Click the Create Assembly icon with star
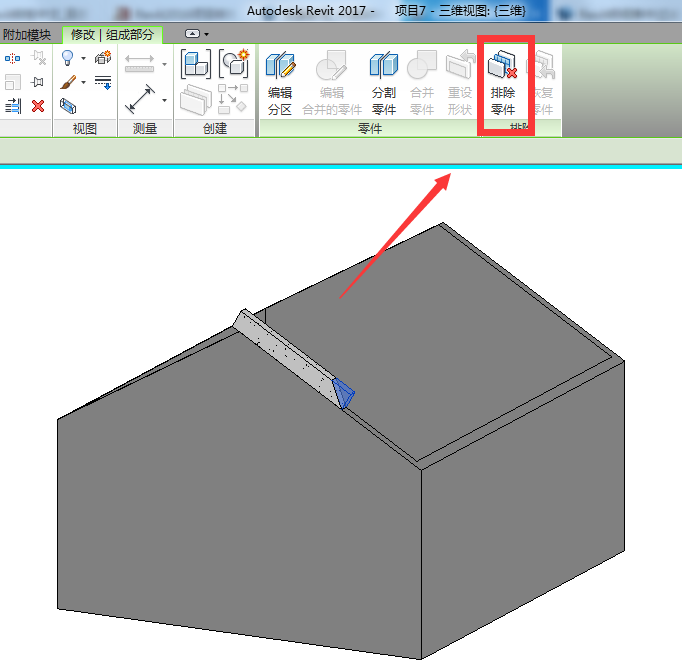This screenshot has height=665, width=682. pos(233,65)
